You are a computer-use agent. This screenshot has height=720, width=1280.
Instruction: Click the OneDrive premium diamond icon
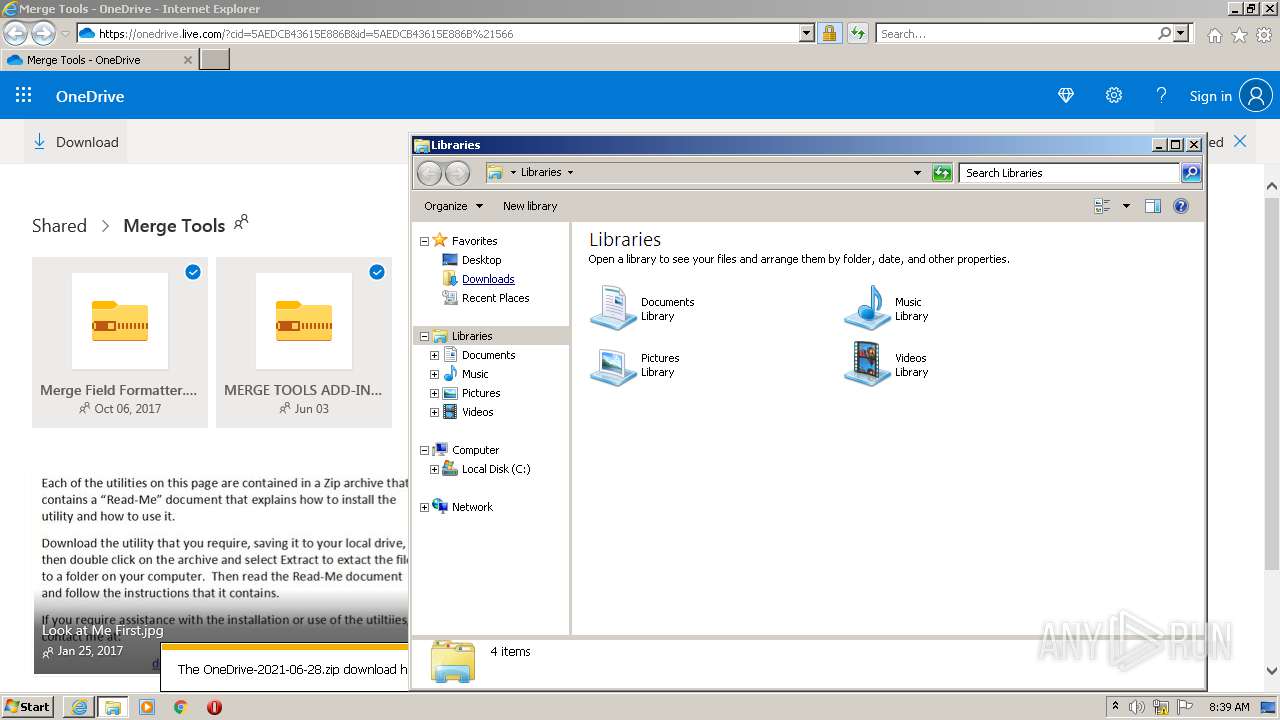point(1066,96)
